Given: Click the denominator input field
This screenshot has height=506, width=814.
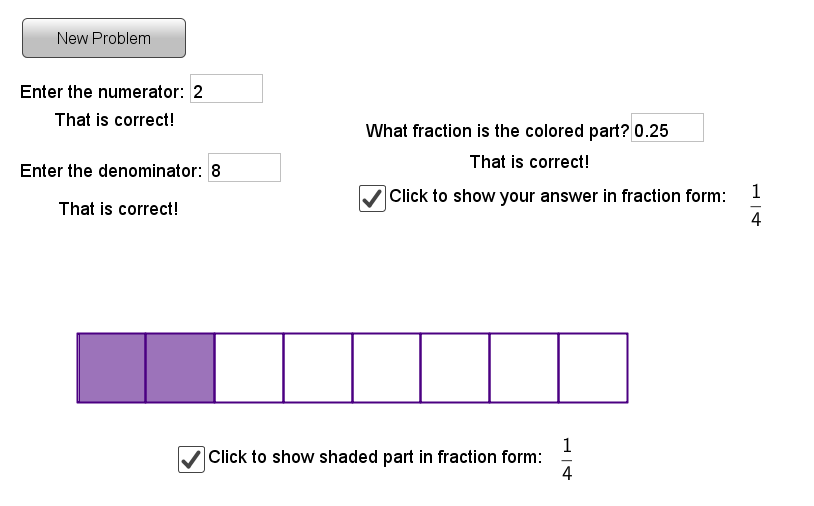Looking at the screenshot, I should (x=244, y=170).
